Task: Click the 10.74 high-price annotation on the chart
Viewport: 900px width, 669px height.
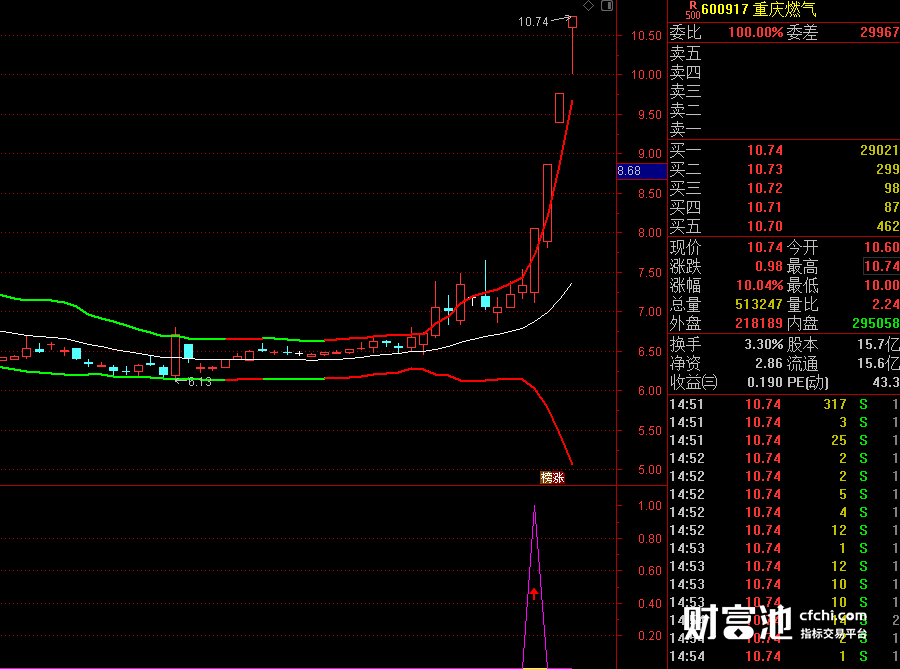Action: click(x=533, y=22)
